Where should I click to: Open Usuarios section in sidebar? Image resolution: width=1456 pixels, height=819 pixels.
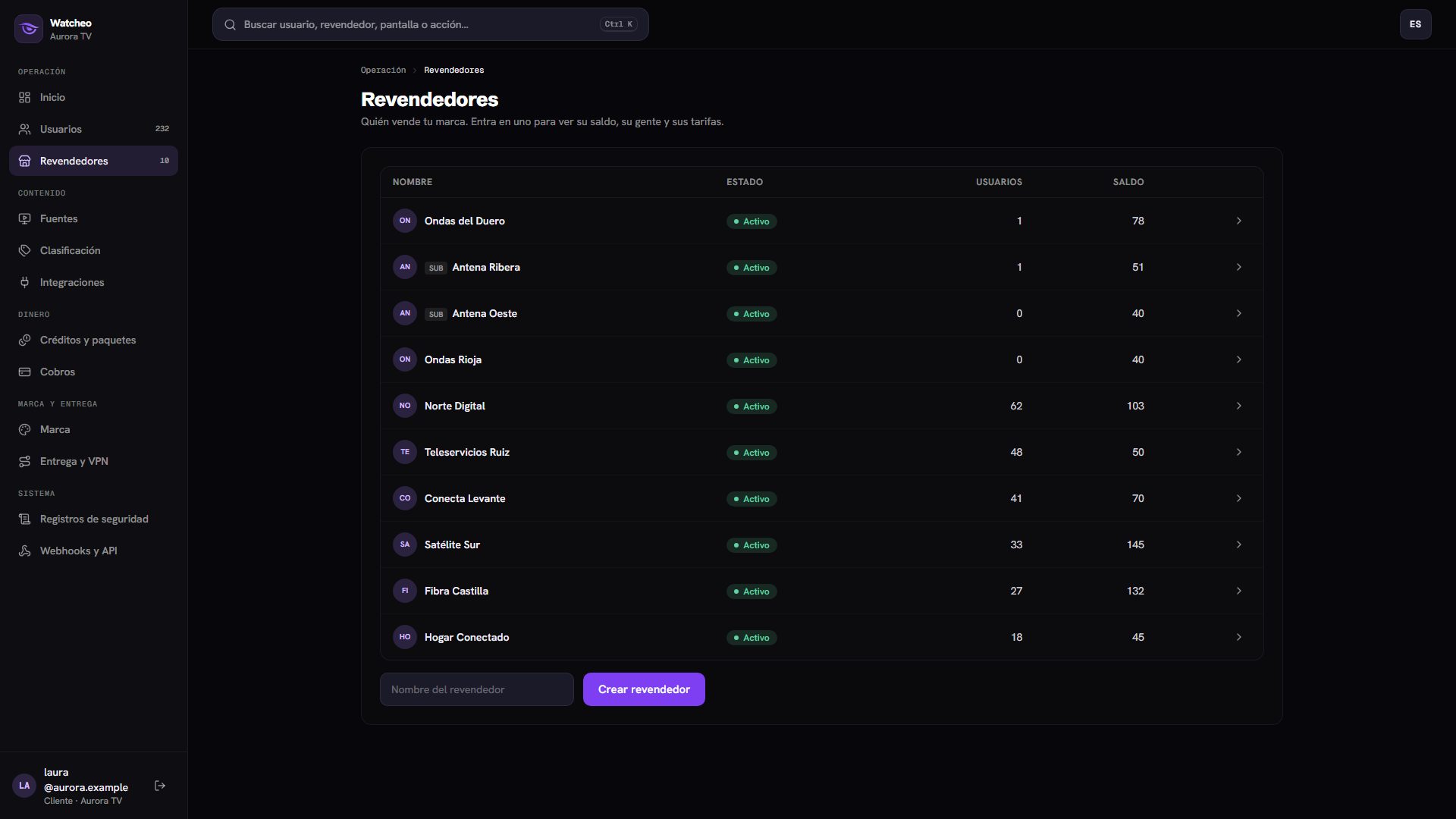tap(93, 130)
